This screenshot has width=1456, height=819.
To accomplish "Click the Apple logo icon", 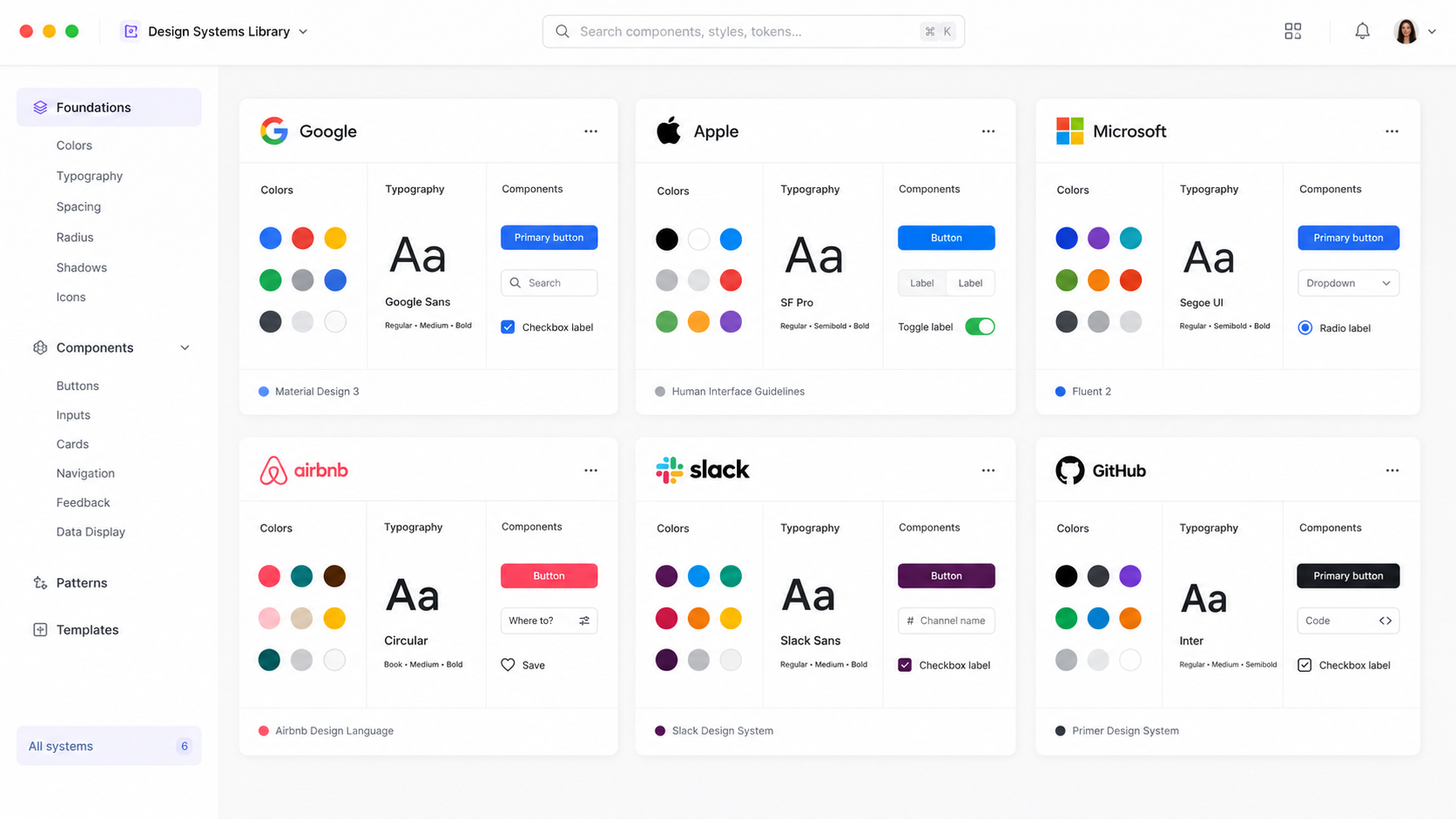I will (669, 131).
